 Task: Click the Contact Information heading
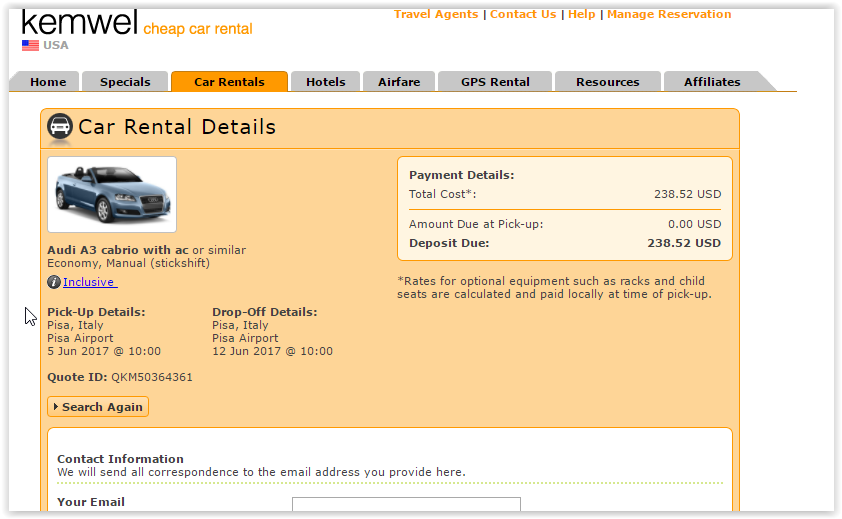pos(120,459)
